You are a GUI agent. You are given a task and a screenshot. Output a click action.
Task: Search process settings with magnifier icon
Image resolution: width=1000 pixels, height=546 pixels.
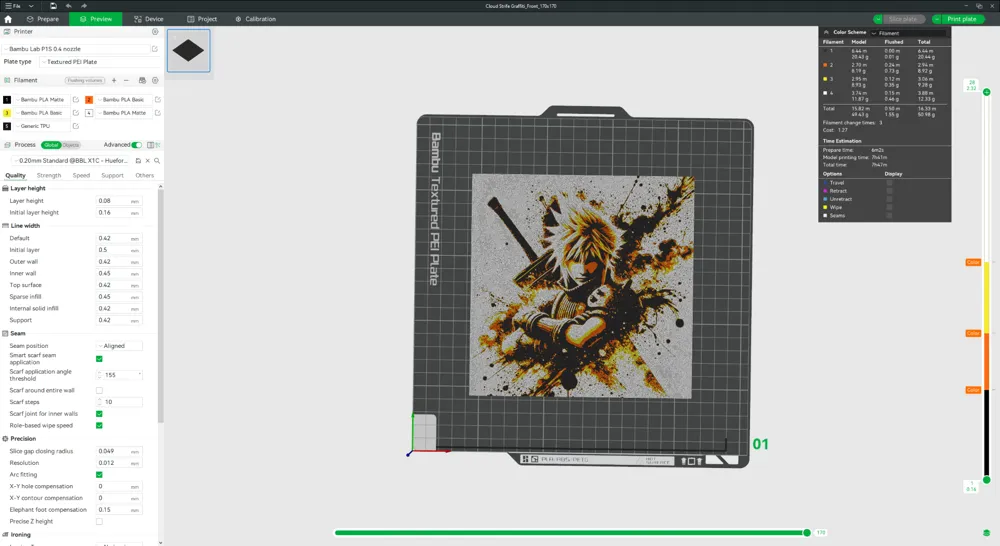click(x=157, y=161)
